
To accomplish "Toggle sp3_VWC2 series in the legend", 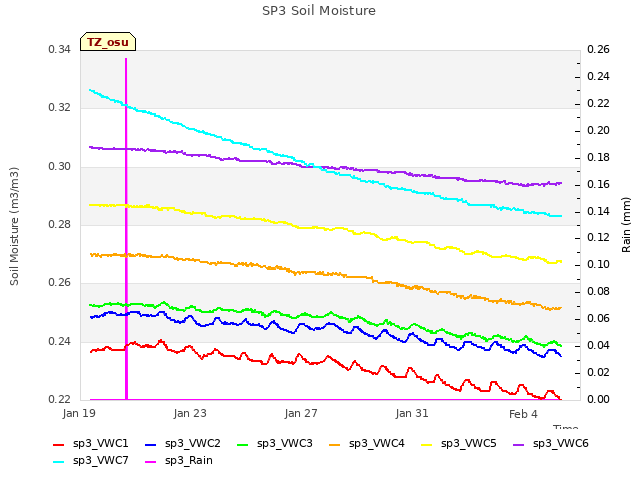I will point(183,444).
